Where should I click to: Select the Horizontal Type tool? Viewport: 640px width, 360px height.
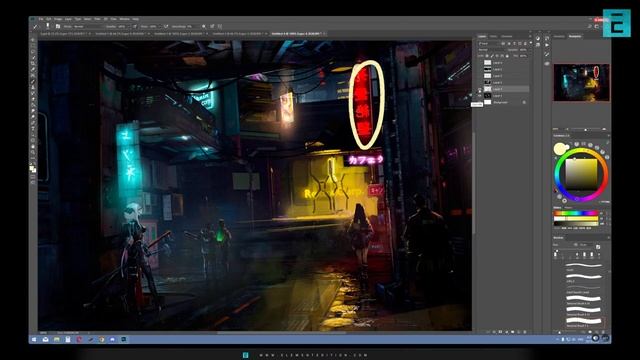pyautogui.click(x=33, y=129)
